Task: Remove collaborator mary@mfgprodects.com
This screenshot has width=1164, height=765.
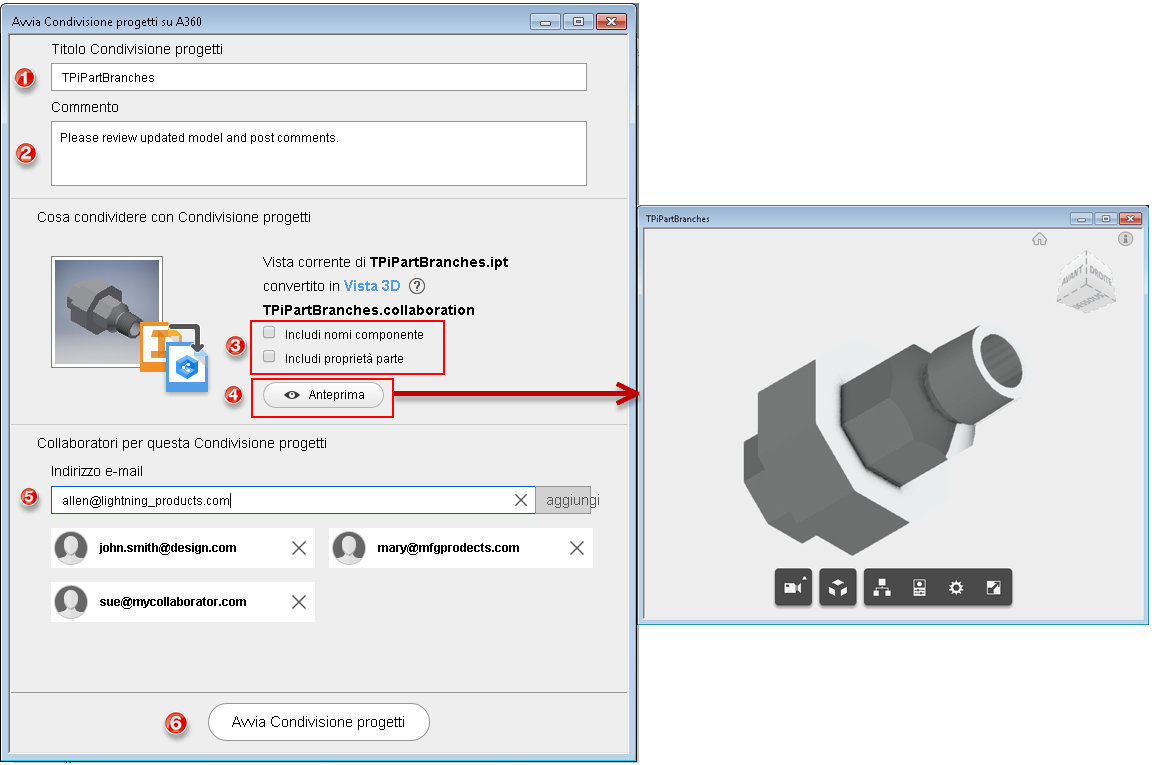Action: pos(577,548)
